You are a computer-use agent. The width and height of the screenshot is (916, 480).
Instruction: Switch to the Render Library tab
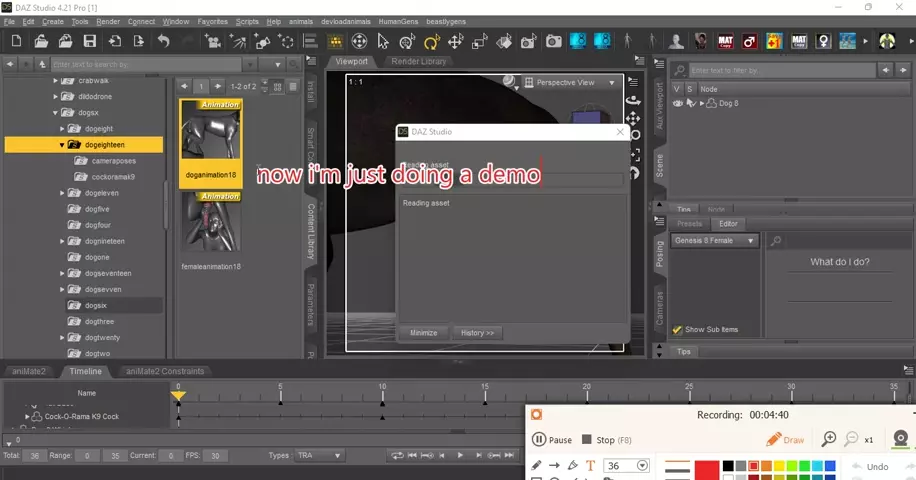(x=418, y=61)
